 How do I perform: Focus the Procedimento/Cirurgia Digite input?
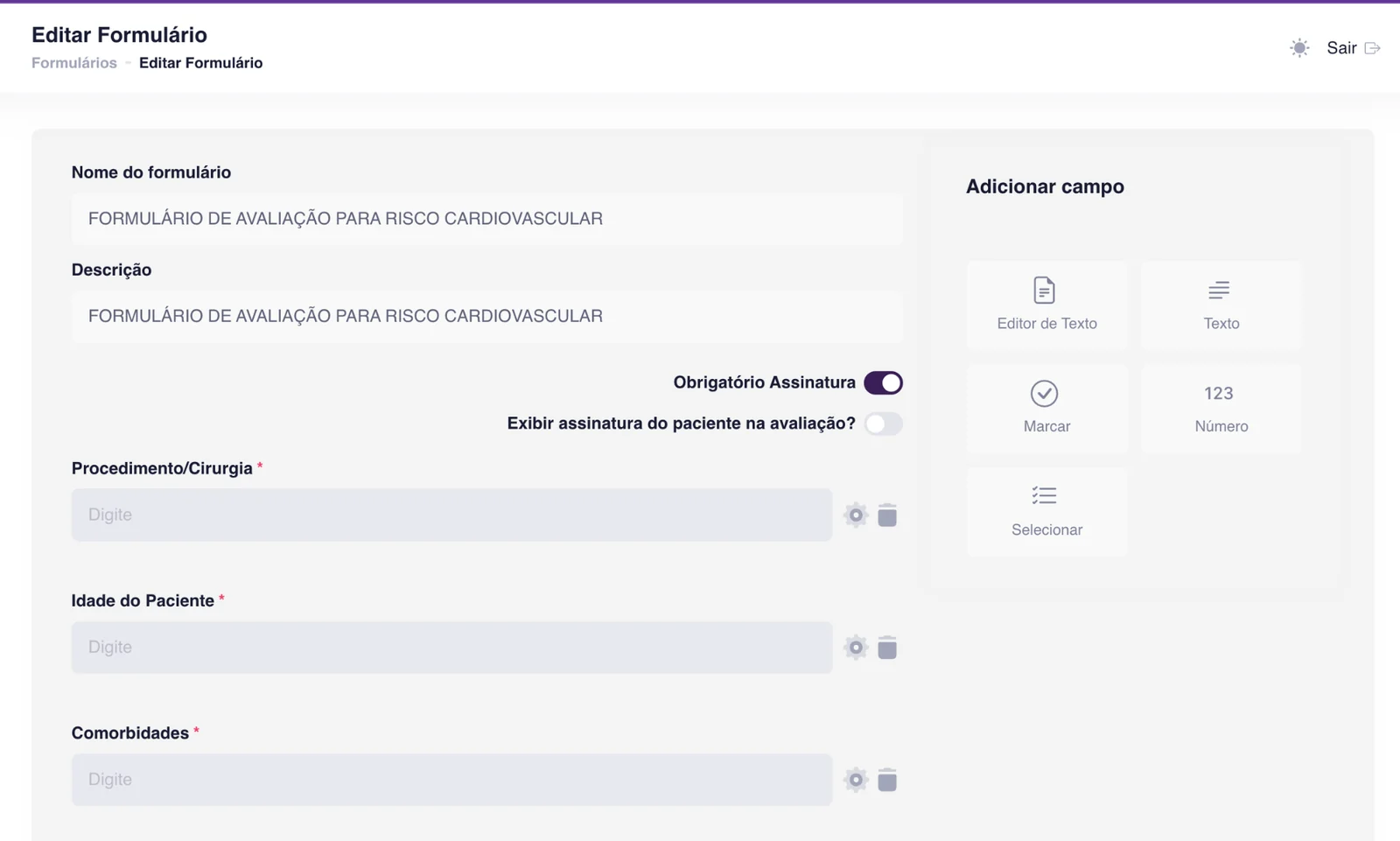tap(451, 515)
